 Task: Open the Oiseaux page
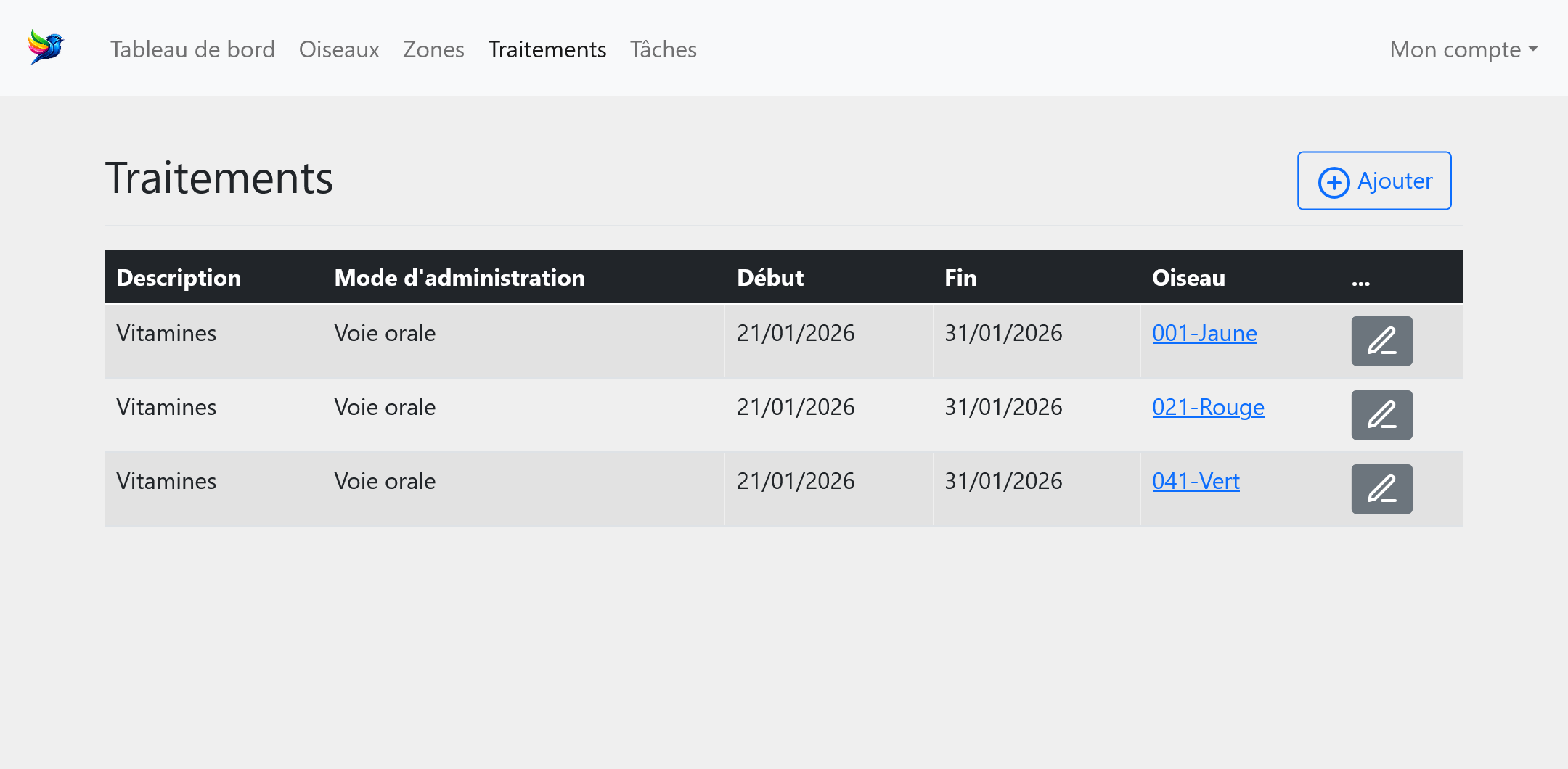(x=339, y=49)
